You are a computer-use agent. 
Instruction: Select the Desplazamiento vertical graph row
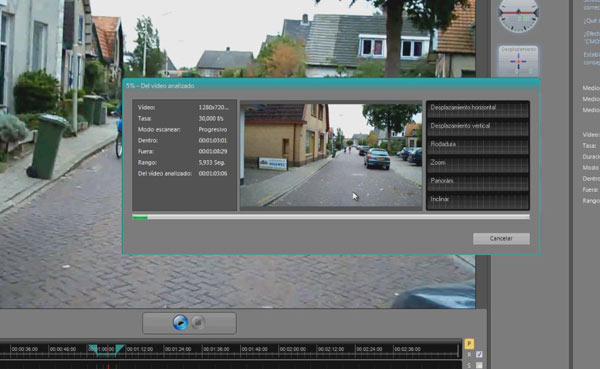[x=478, y=128]
